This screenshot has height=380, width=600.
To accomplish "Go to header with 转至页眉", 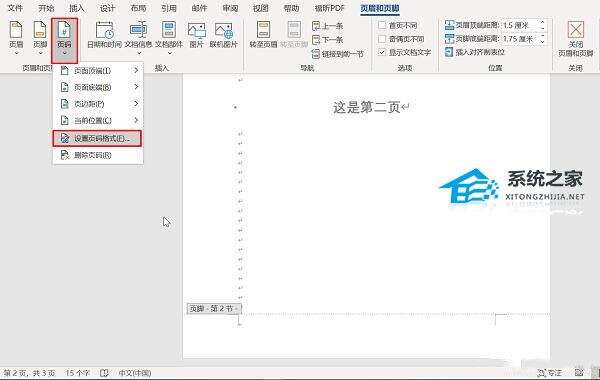I will (x=263, y=35).
